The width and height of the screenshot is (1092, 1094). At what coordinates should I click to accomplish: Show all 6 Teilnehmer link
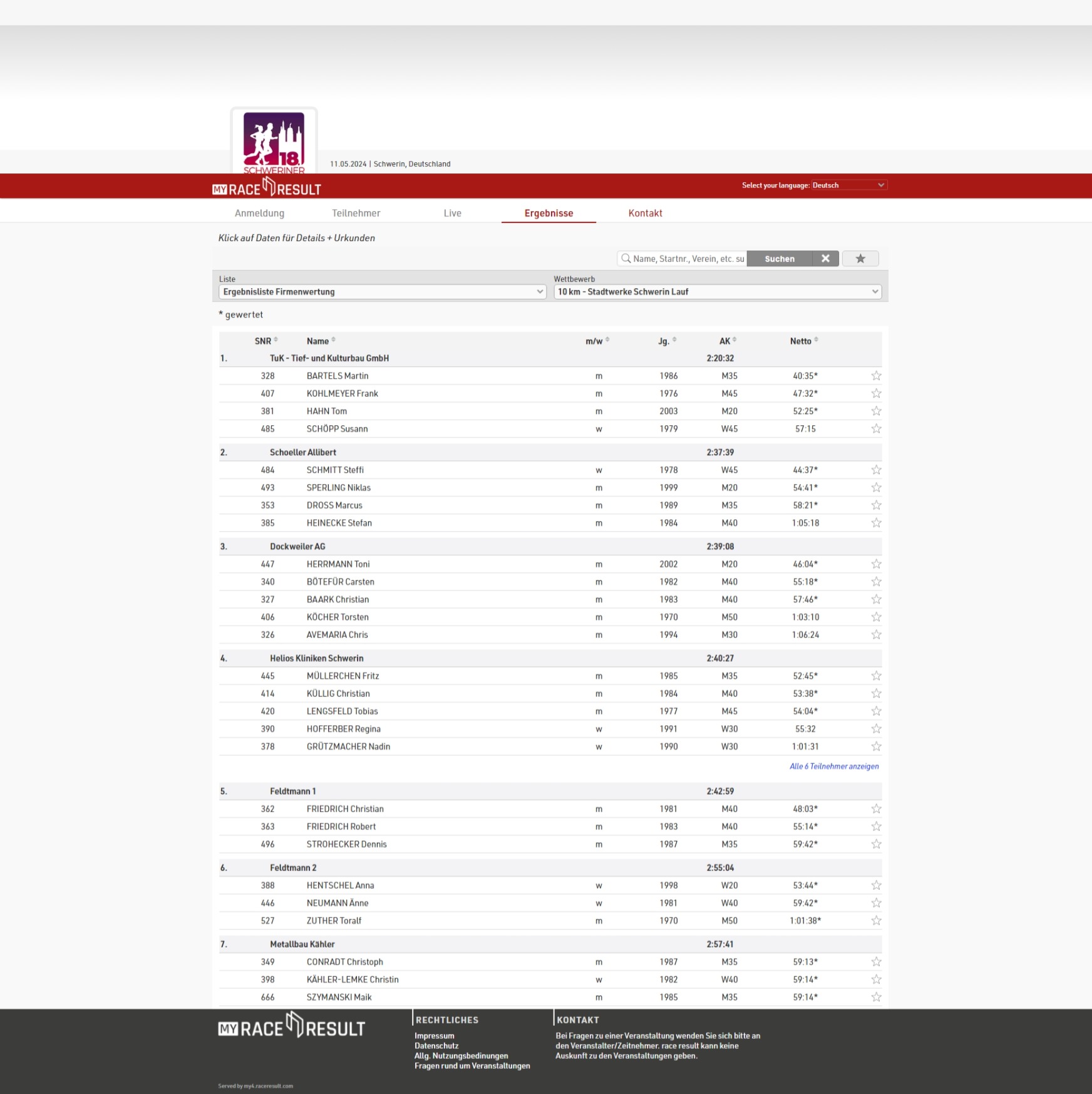coord(833,766)
